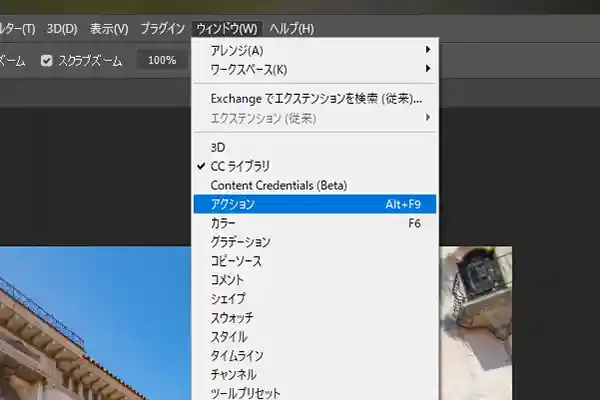Screen dimensions: 600x400
Task: Close the ウィンドウ(W) menu
Action: pos(227,29)
